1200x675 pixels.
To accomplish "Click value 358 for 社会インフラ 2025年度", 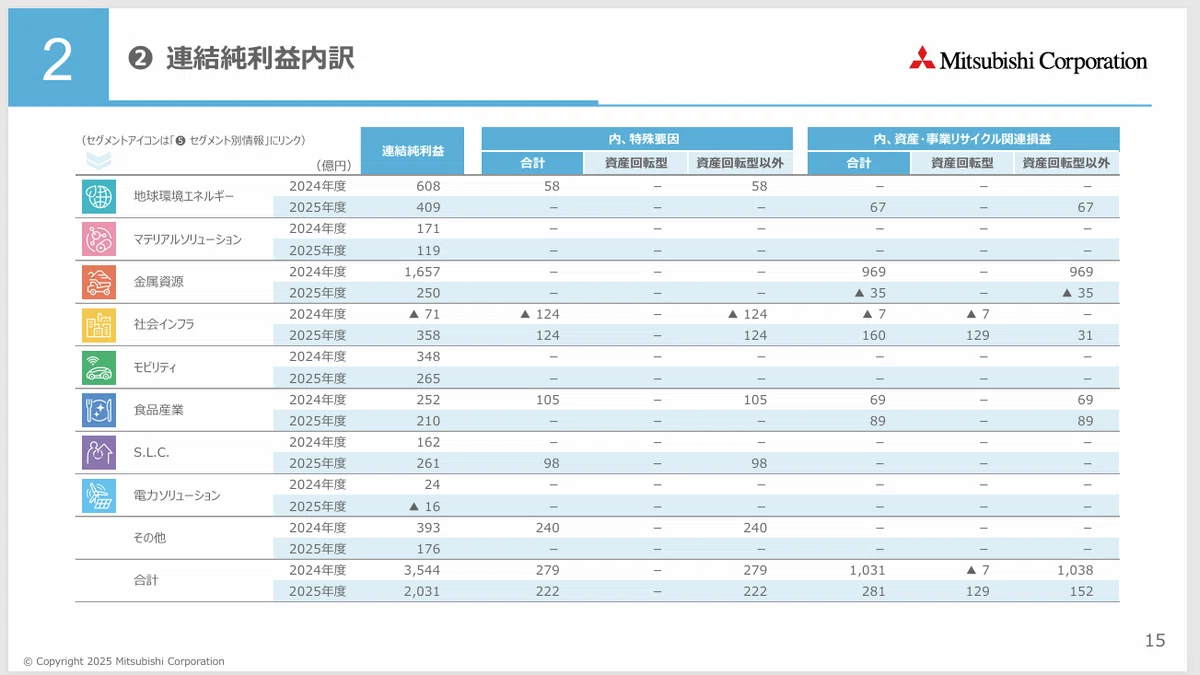I will pos(428,336).
